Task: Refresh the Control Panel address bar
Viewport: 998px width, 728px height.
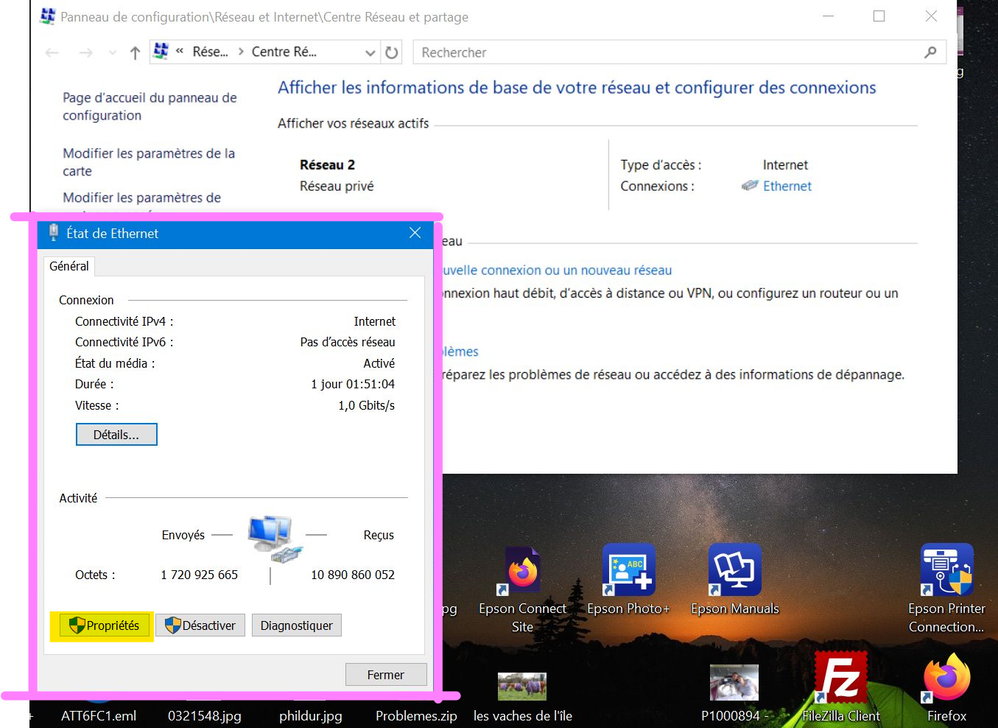Action: tap(392, 53)
